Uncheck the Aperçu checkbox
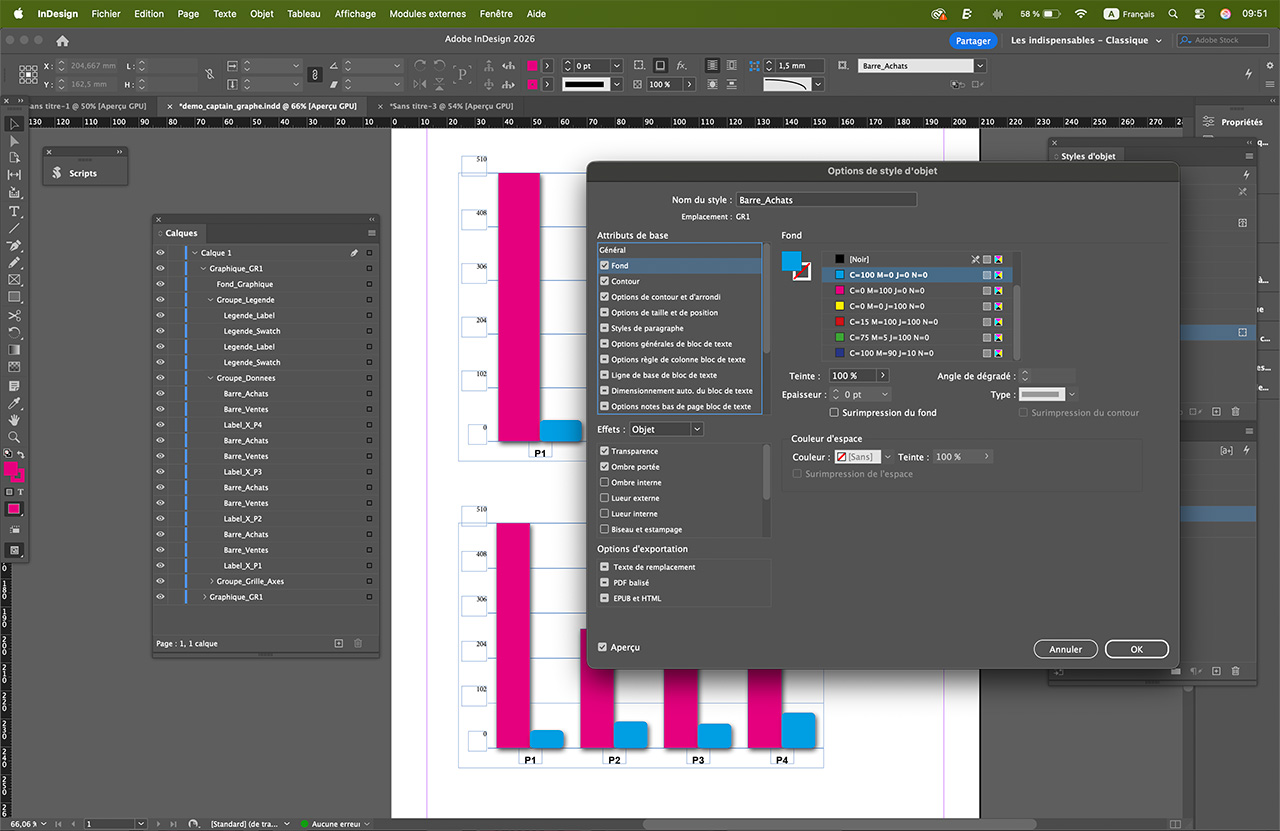The height and width of the screenshot is (831, 1280). click(603, 648)
